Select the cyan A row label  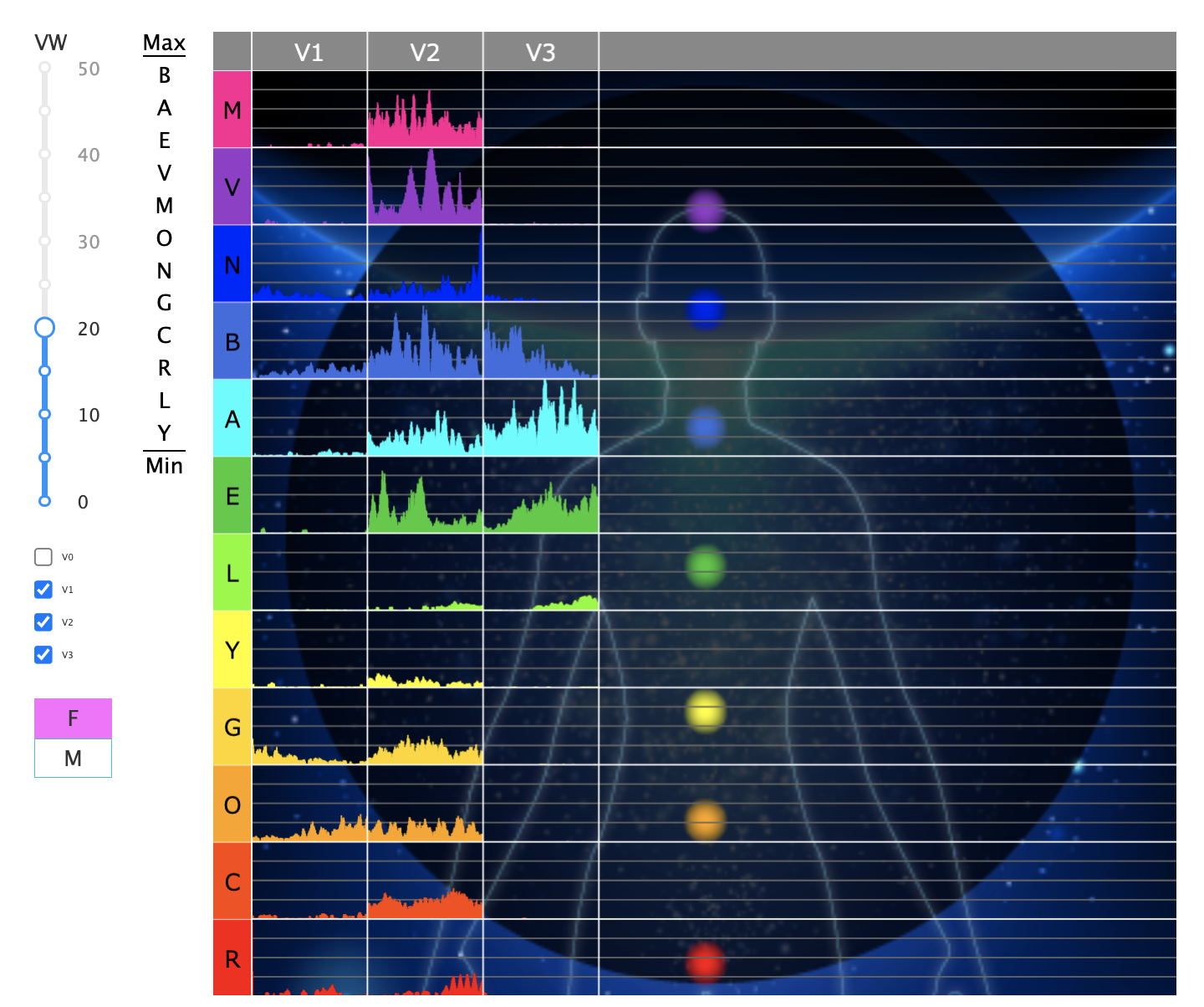pyautogui.click(x=232, y=418)
